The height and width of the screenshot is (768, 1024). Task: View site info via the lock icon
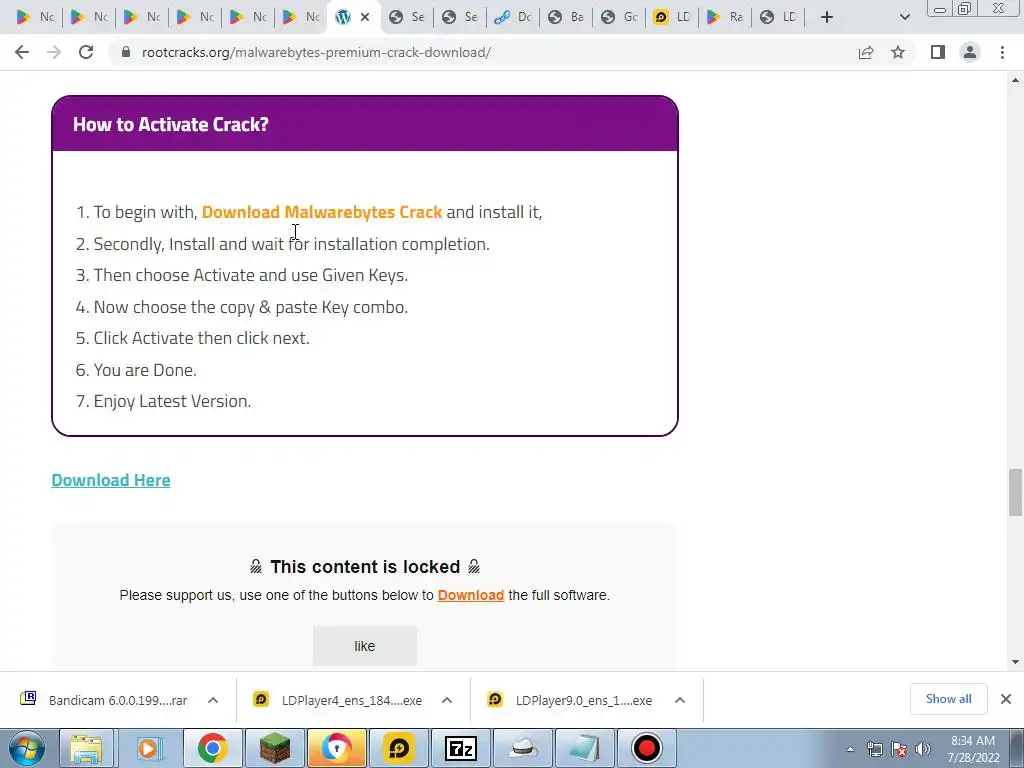[x=126, y=52]
